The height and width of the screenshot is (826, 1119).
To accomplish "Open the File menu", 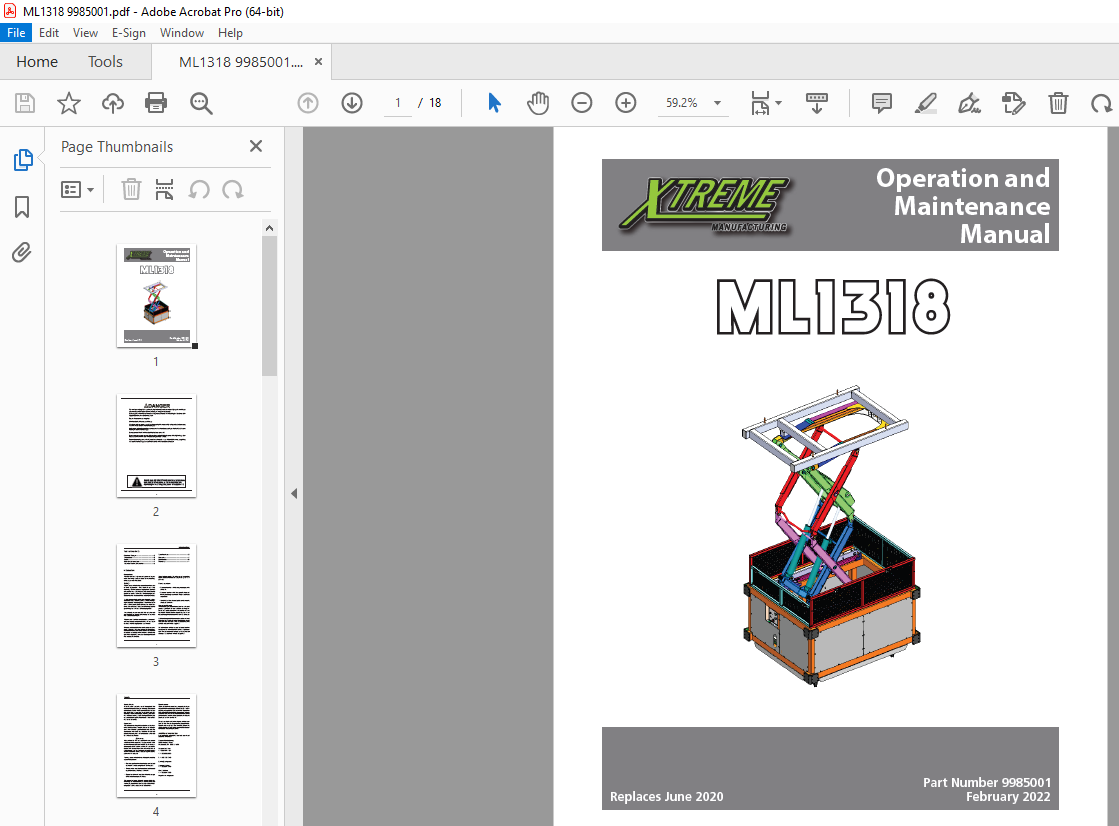I will pyautogui.click(x=16, y=33).
